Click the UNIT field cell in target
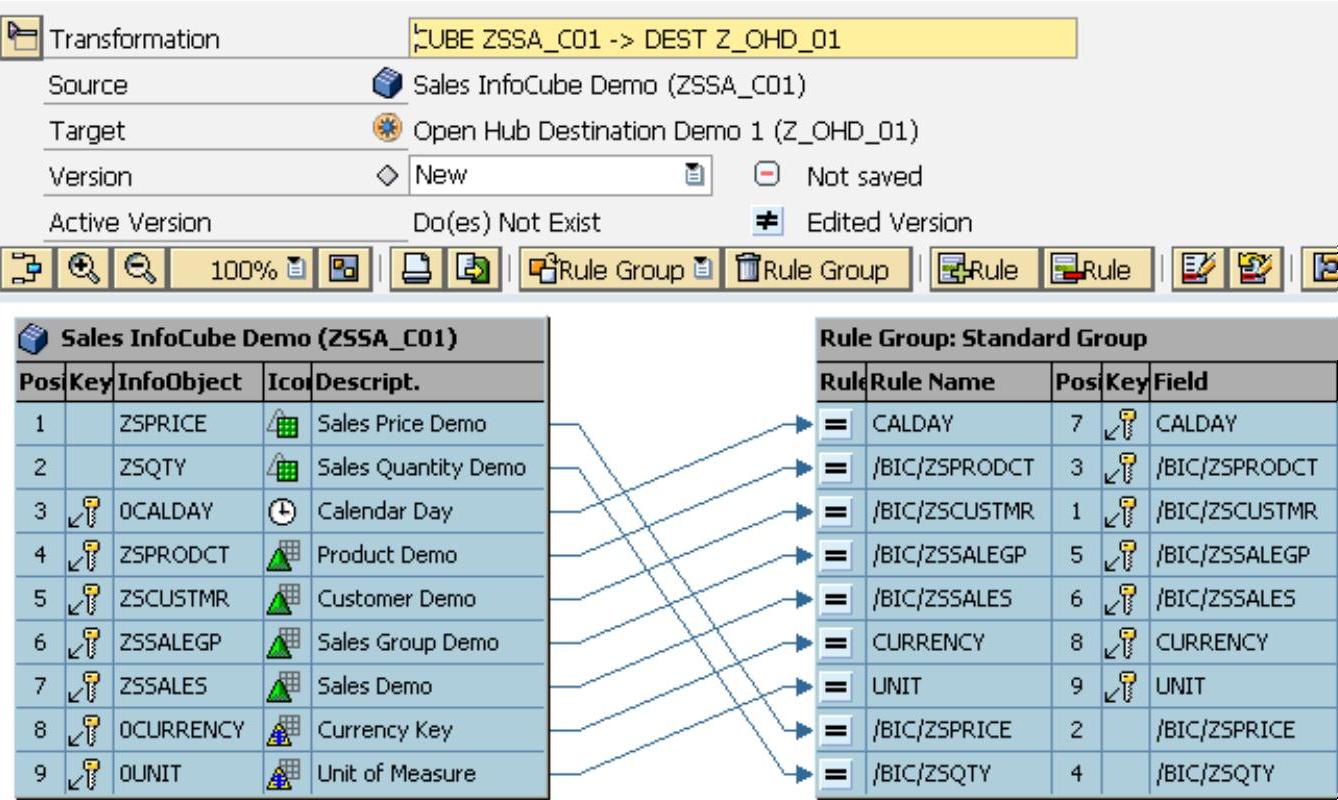The width and height of the screenshot is (1338, 800). pyautogui.click(x=1243, y=686)
